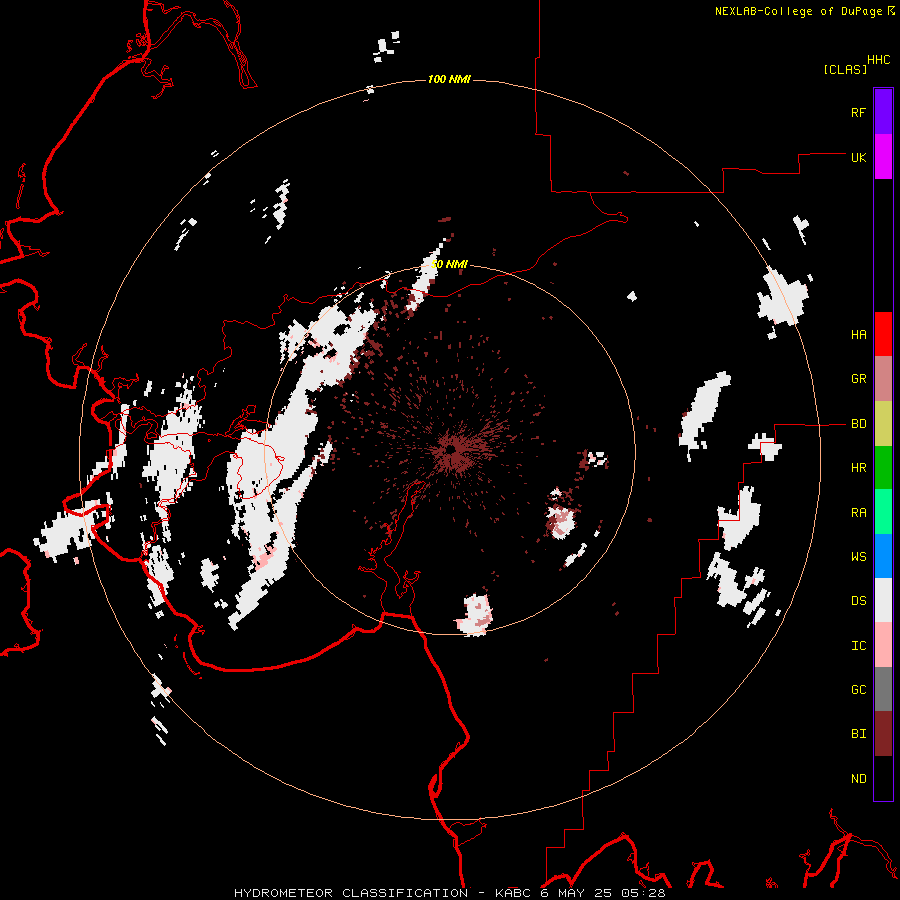The width and height of the screenshot is (900, 900).
Task: Click the DS legend label
Action: click(x=858, y=601)
